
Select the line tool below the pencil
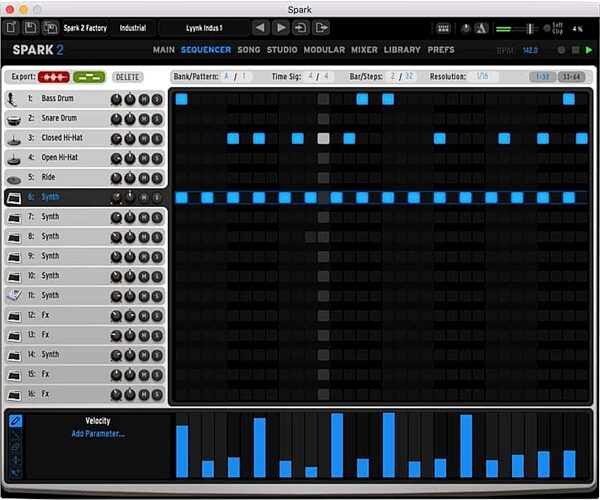[15, 434]
